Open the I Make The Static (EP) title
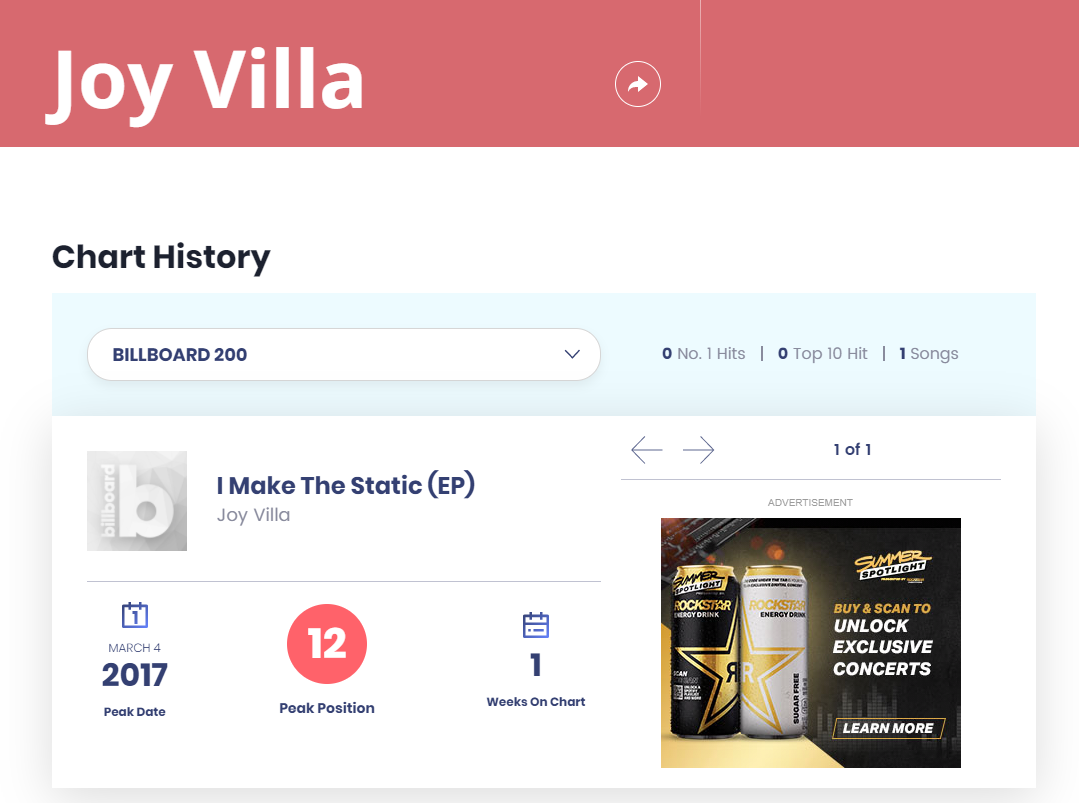 click(346, 486)
